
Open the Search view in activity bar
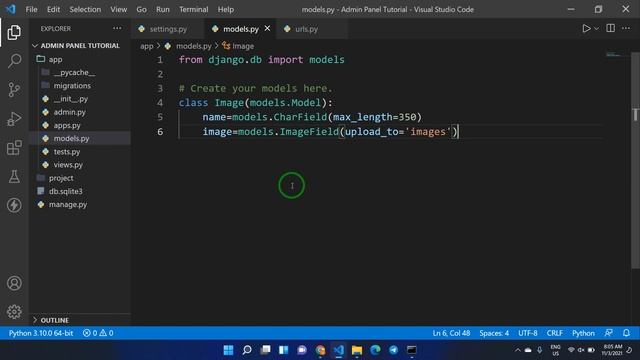coord(14,61)
